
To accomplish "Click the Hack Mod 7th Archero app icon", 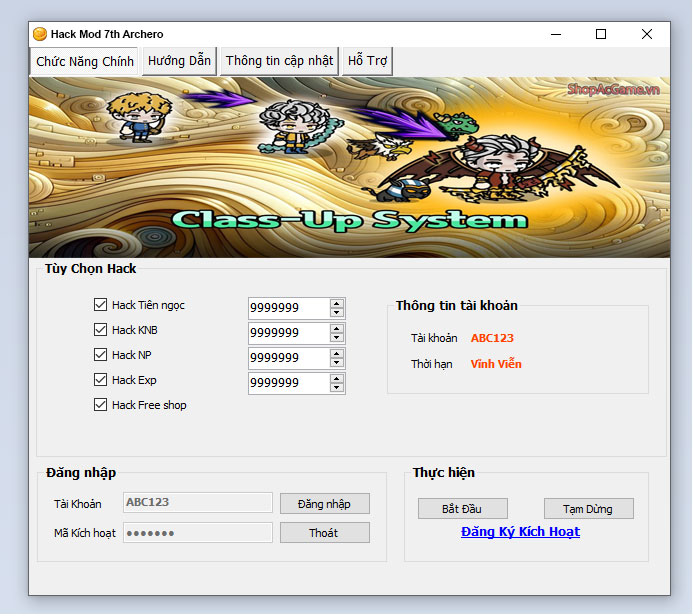I will [x=40, y=34].
